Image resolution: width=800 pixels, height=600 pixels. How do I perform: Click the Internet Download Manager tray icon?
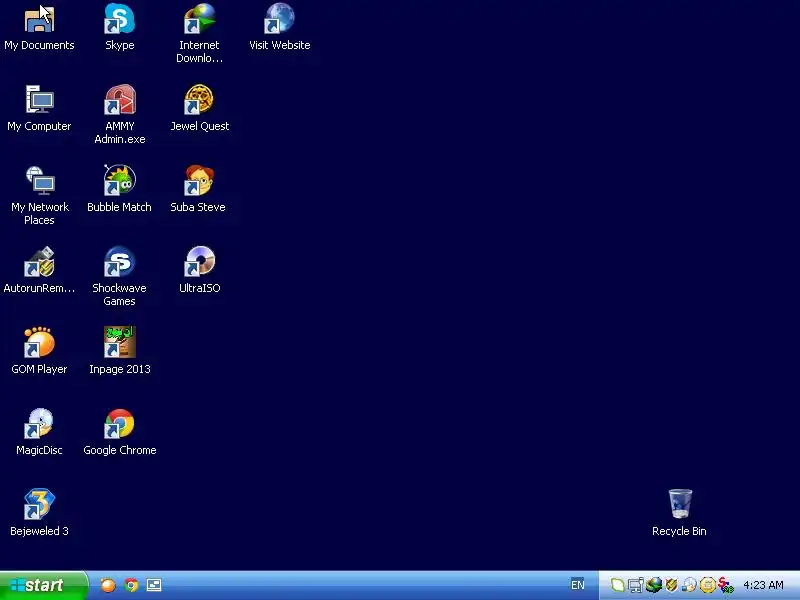click(x=654, y=585)
